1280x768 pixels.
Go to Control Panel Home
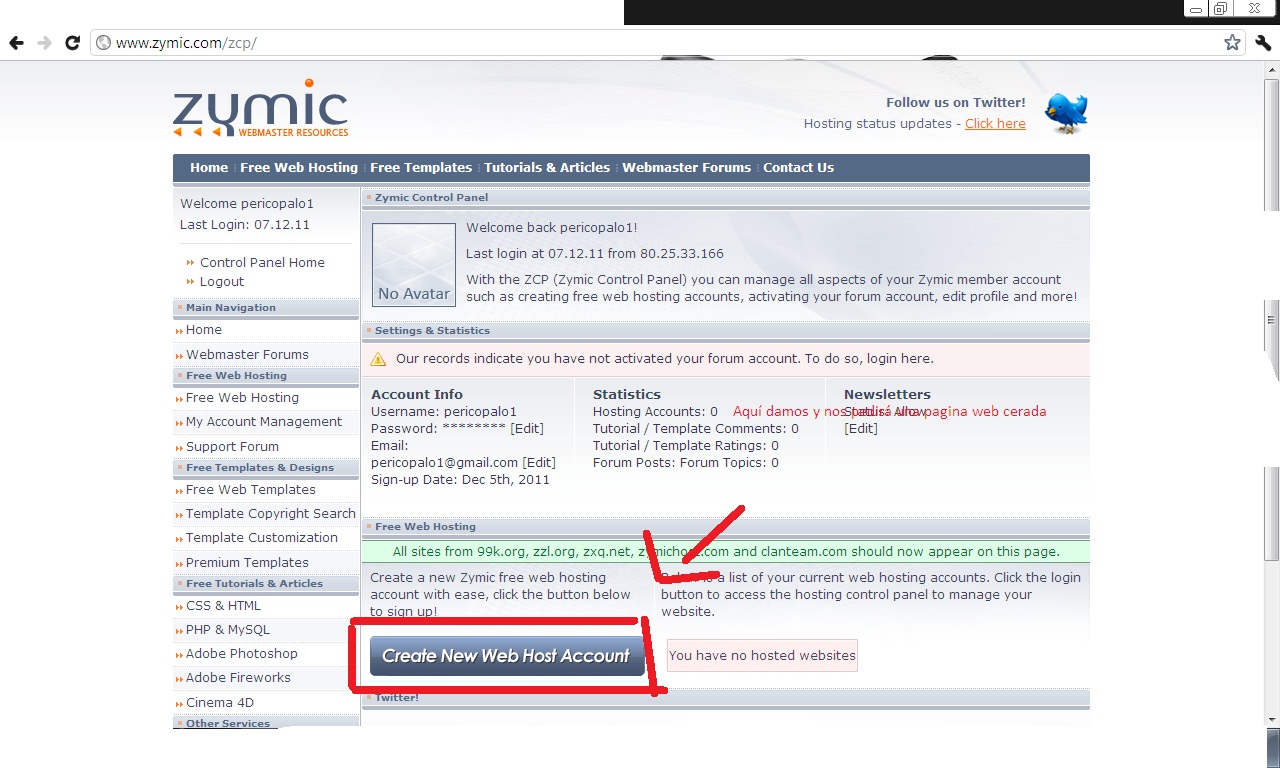pos(262,262)
